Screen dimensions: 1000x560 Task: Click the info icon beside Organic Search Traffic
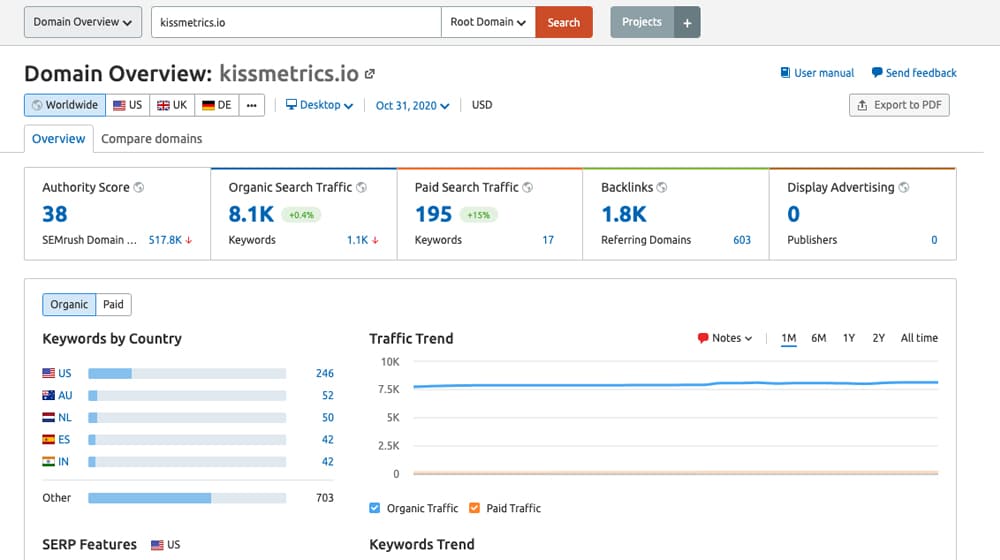(x=361, y=187)
